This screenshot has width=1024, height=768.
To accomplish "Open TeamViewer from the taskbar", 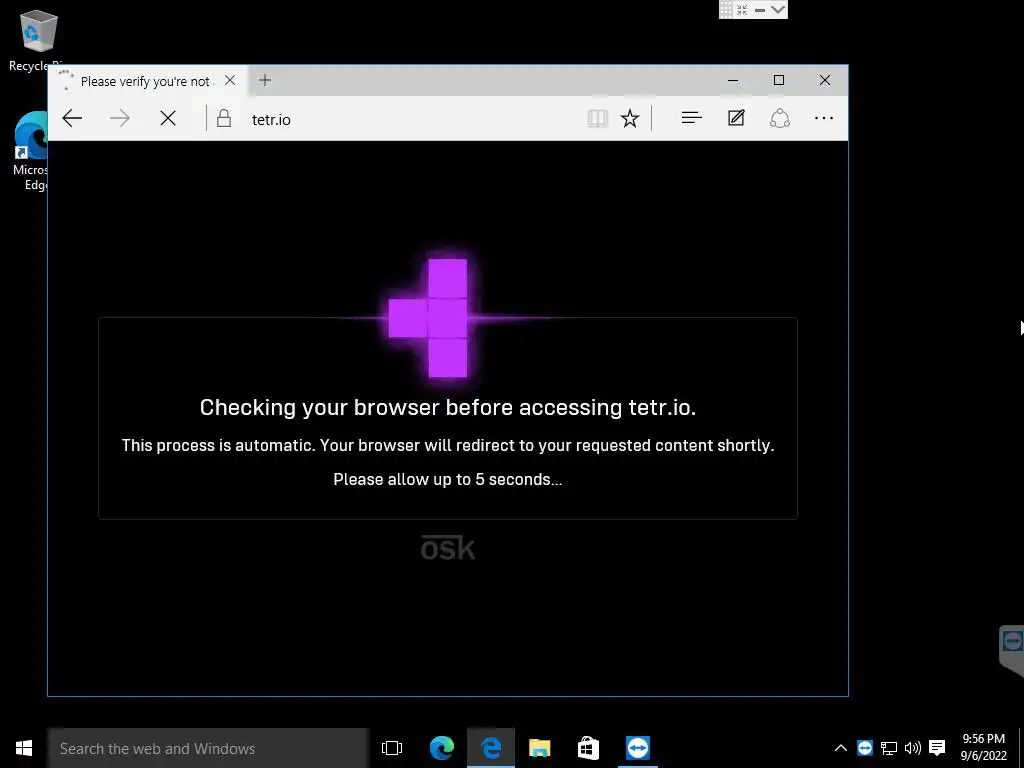I will (637, 748).
